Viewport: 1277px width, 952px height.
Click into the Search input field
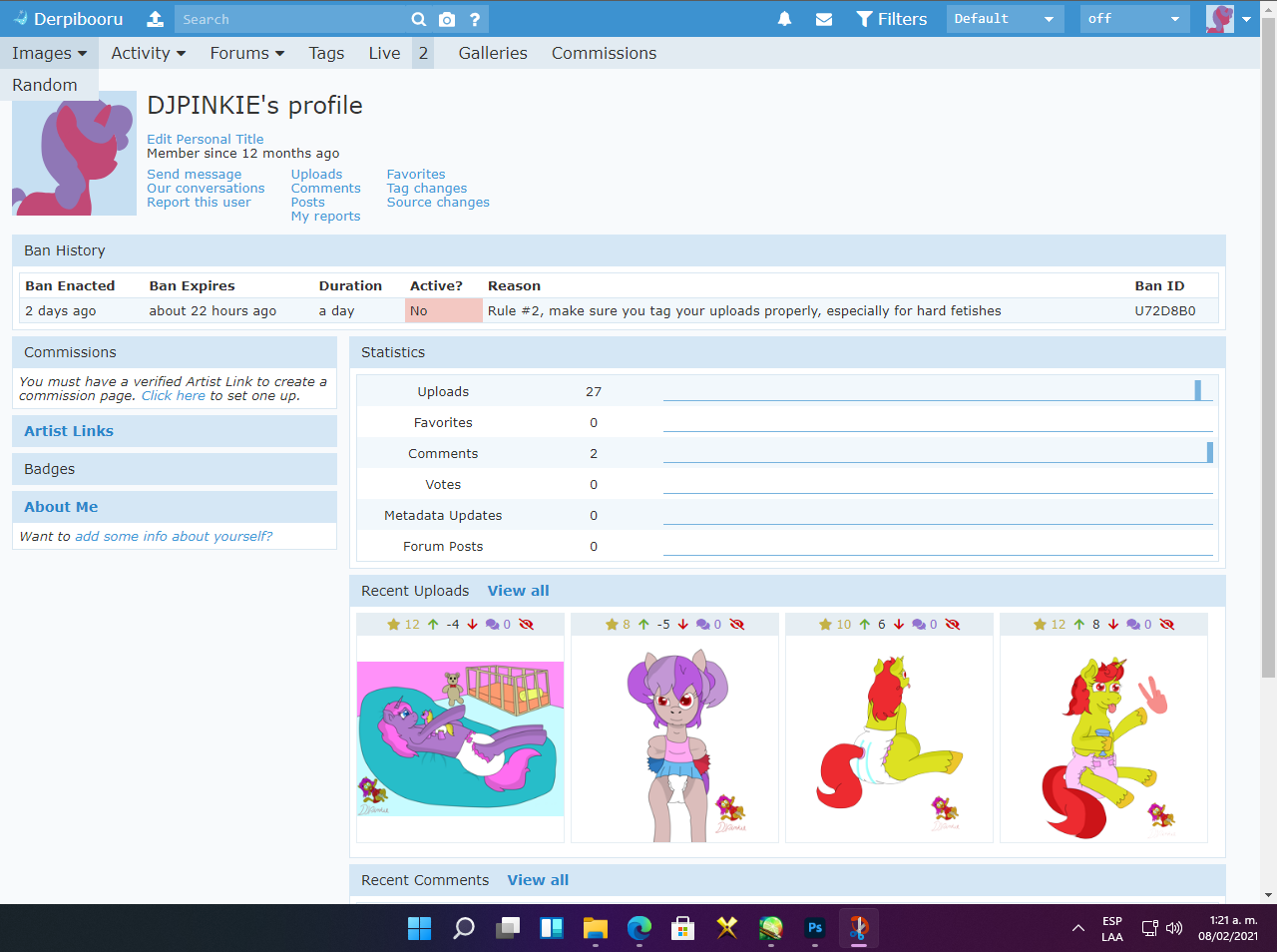(291, 19)
